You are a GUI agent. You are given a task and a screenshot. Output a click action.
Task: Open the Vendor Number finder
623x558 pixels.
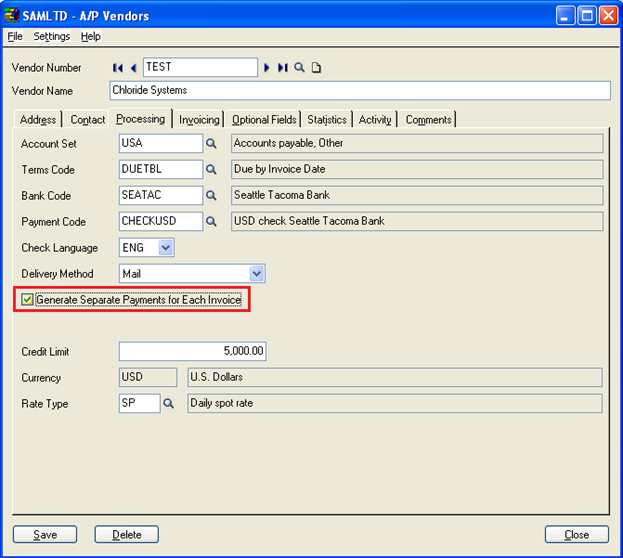point(300,68)
